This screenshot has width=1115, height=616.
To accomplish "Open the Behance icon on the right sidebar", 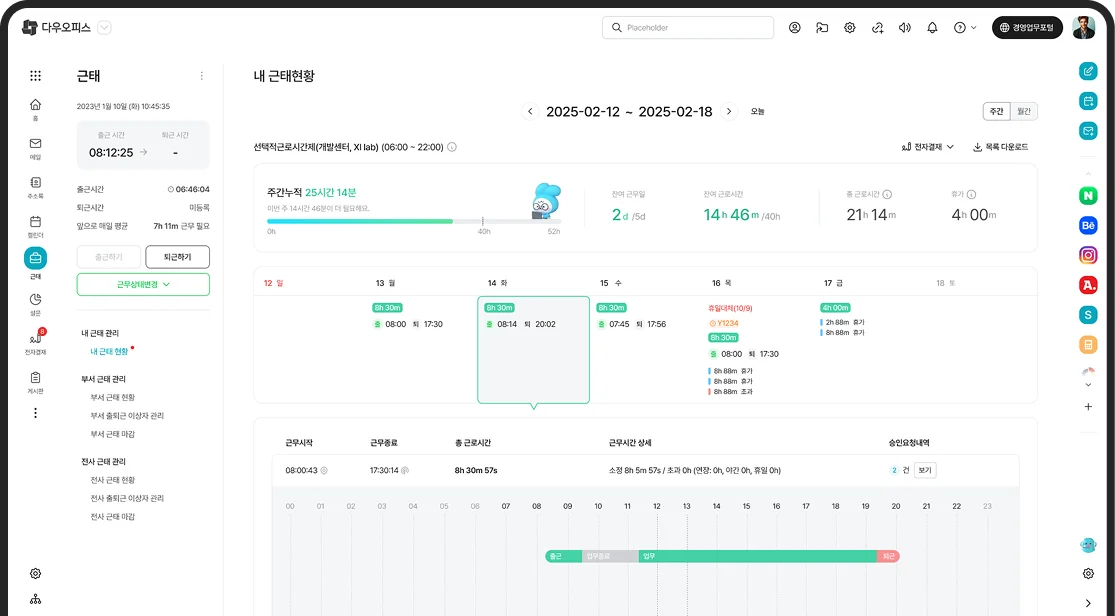I will coord(1087,225).
